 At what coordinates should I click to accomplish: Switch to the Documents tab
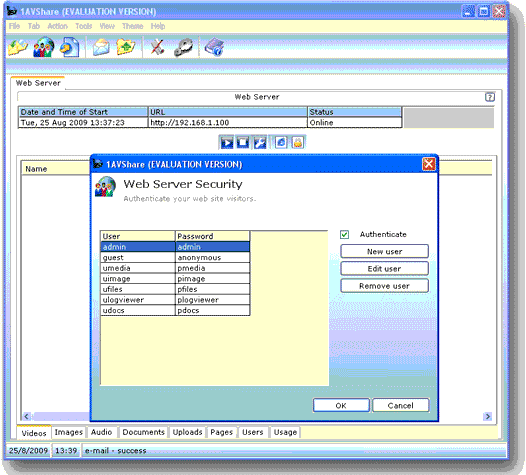143,432
